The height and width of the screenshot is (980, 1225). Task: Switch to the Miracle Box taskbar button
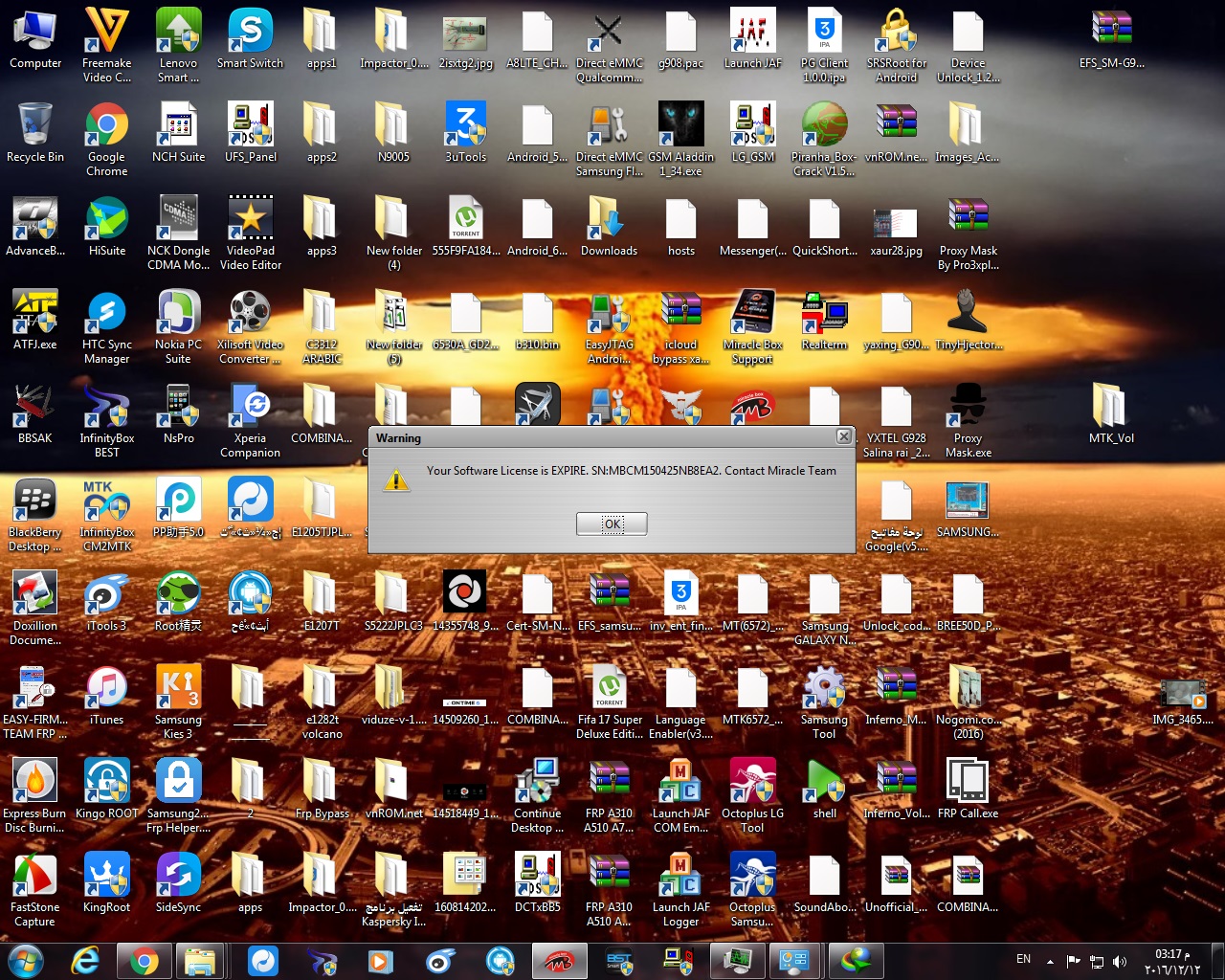(x=559, y=960)
